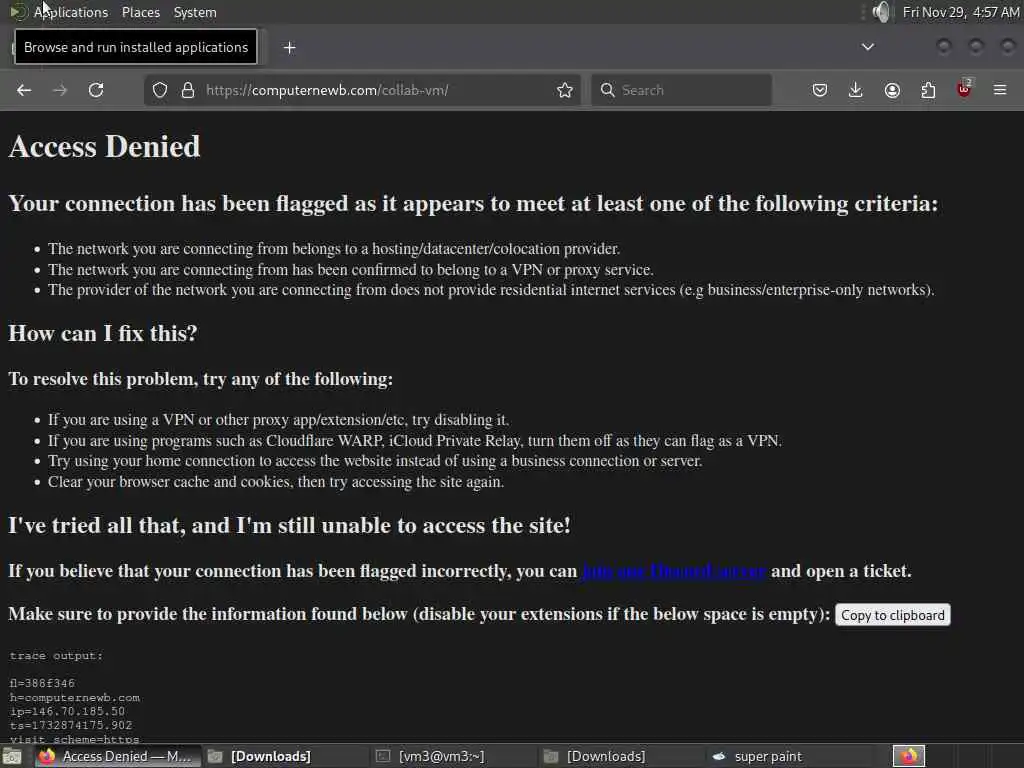Open the Applications menu
The height and width of the screenshot is (768, 1024).
pyautogui.click(x=71, y=12)
